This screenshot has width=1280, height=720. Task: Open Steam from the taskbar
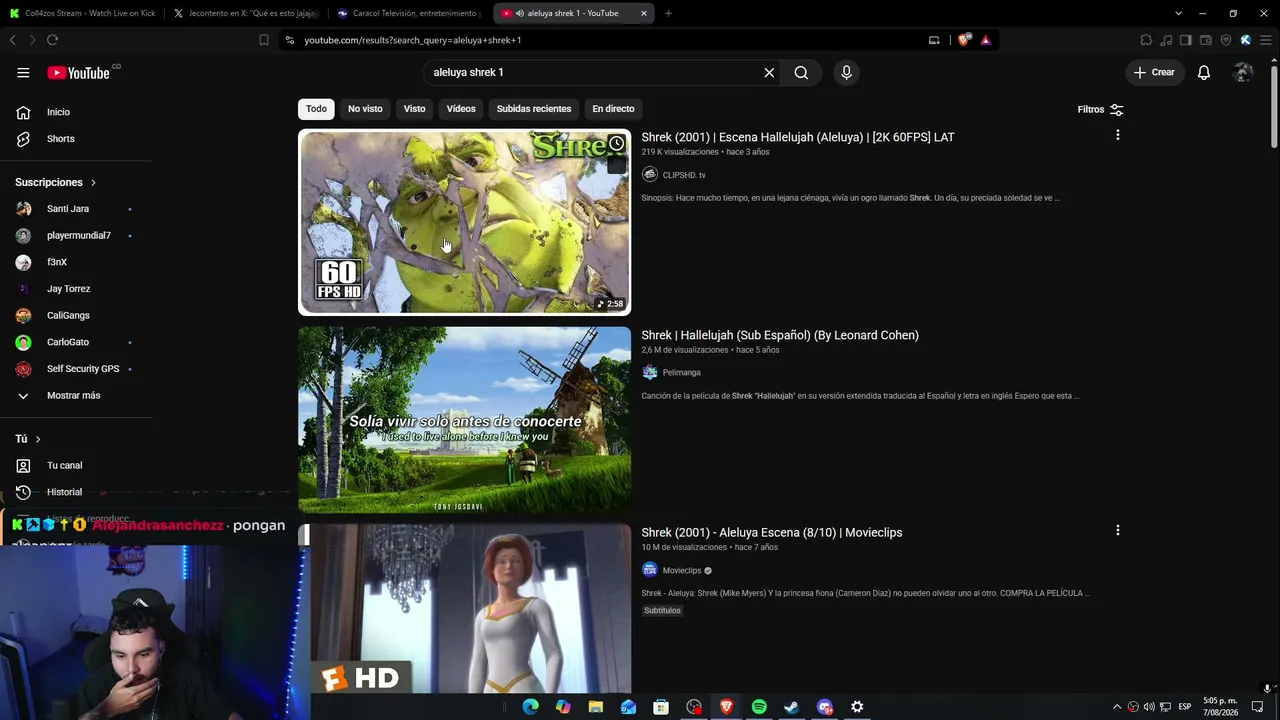click(x=791, y=707)
